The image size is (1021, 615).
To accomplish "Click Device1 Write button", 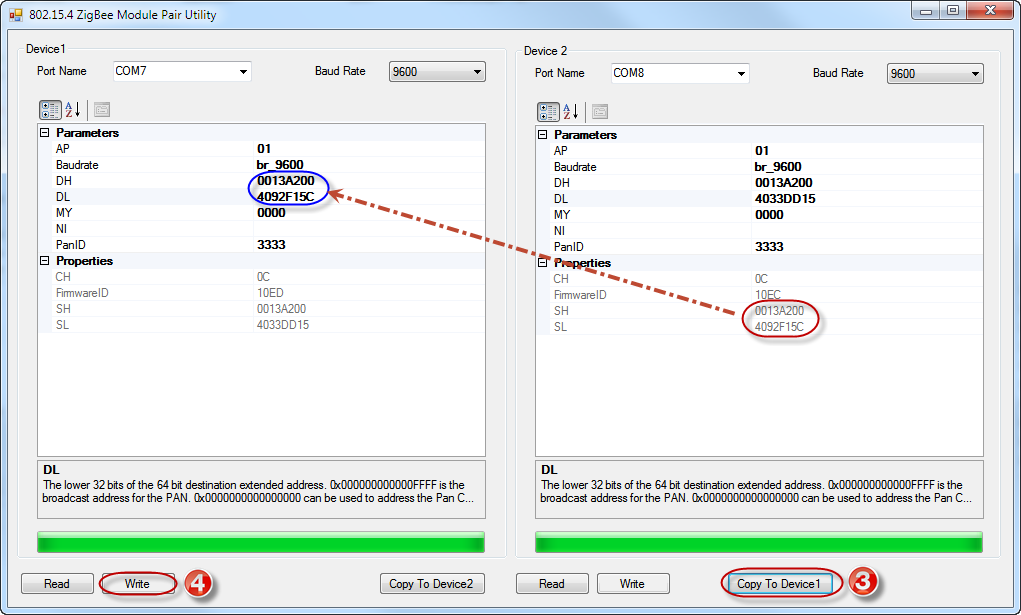I will click(x=138, y=584).
